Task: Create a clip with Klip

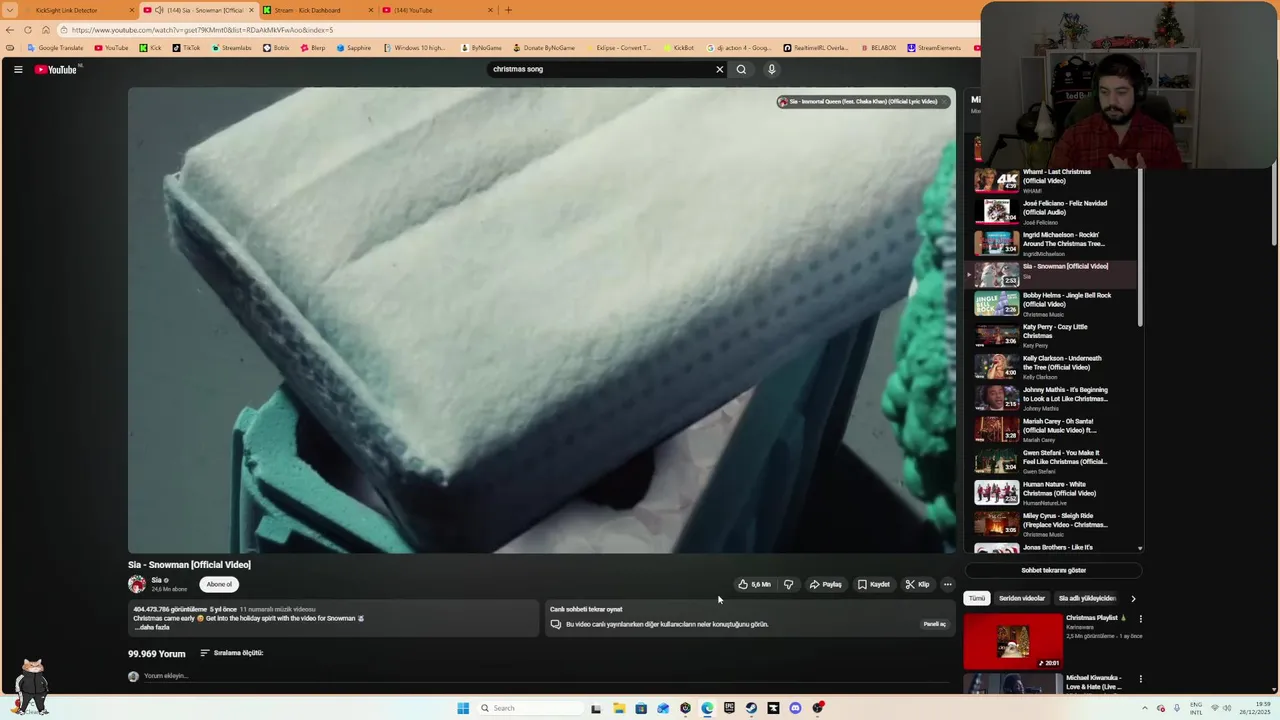Action: (917, 584)
